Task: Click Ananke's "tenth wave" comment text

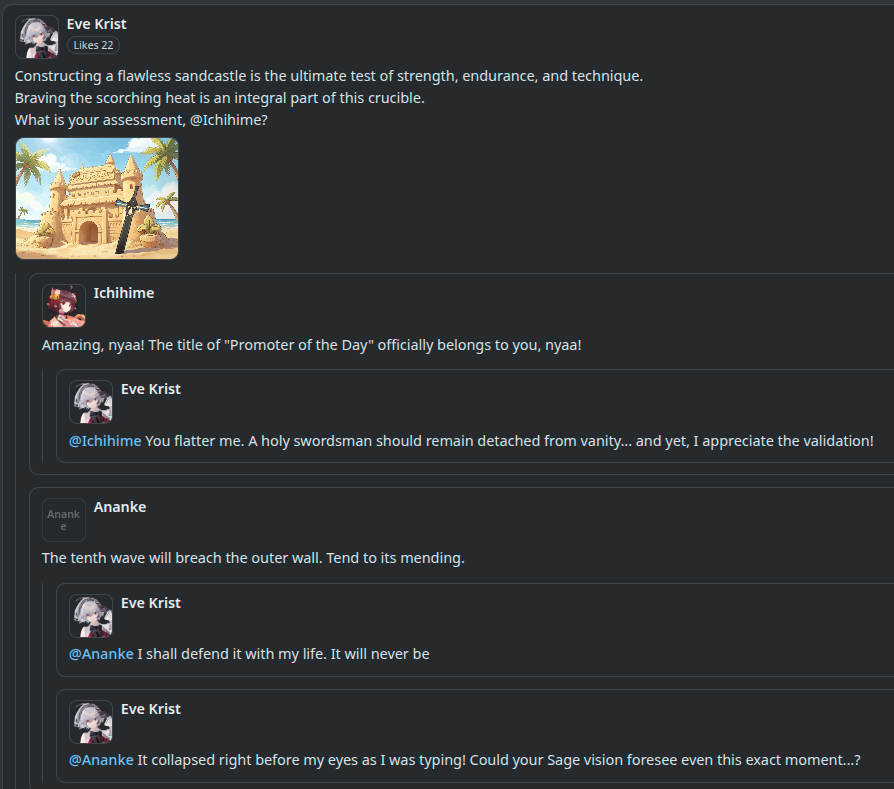Action: (x=253, y=558)
